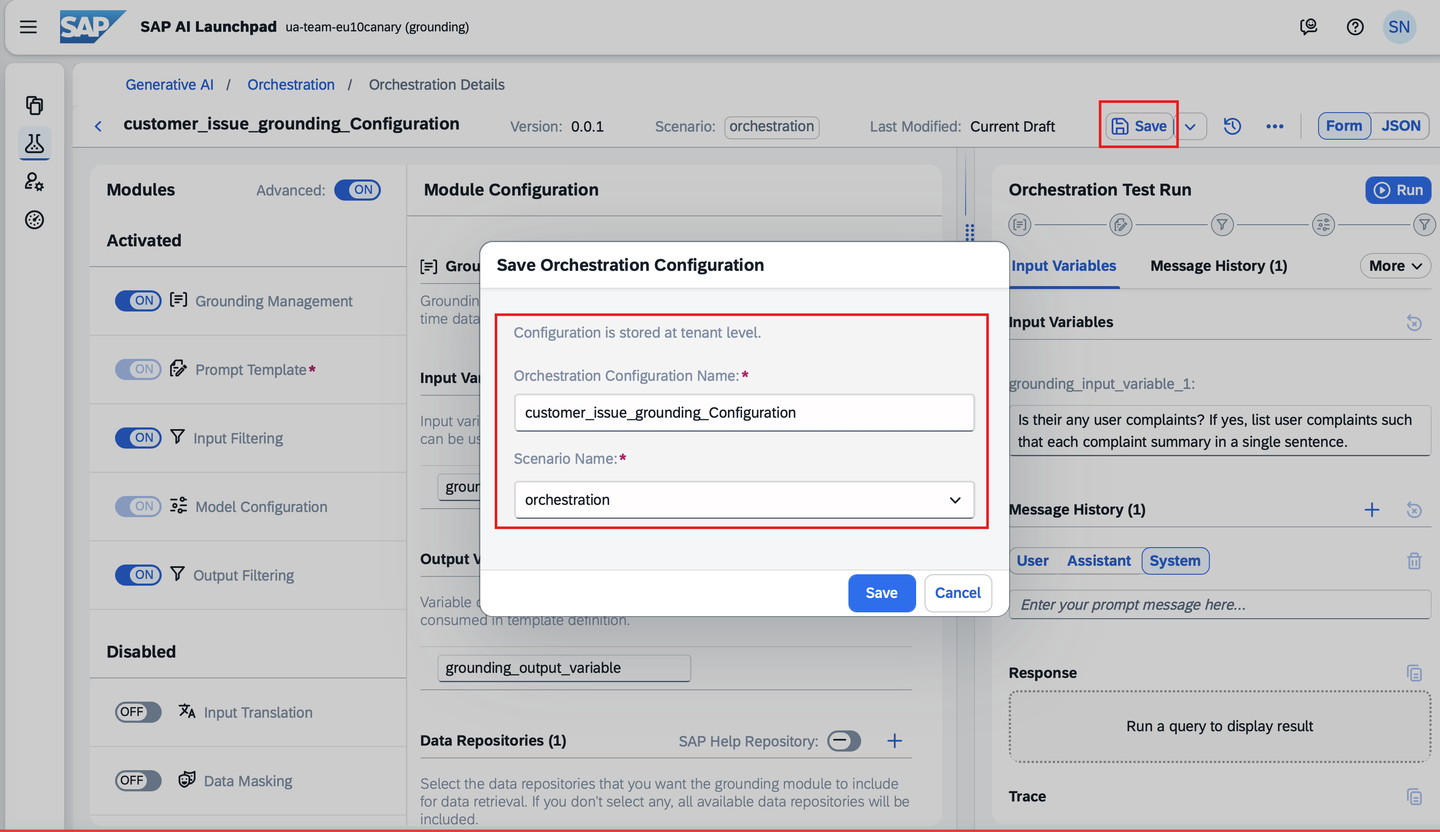Expand the arrow next to toolbar Save
This screenshot has height=832, width=1440.
pyautogui.click(x=1190, y=126)
